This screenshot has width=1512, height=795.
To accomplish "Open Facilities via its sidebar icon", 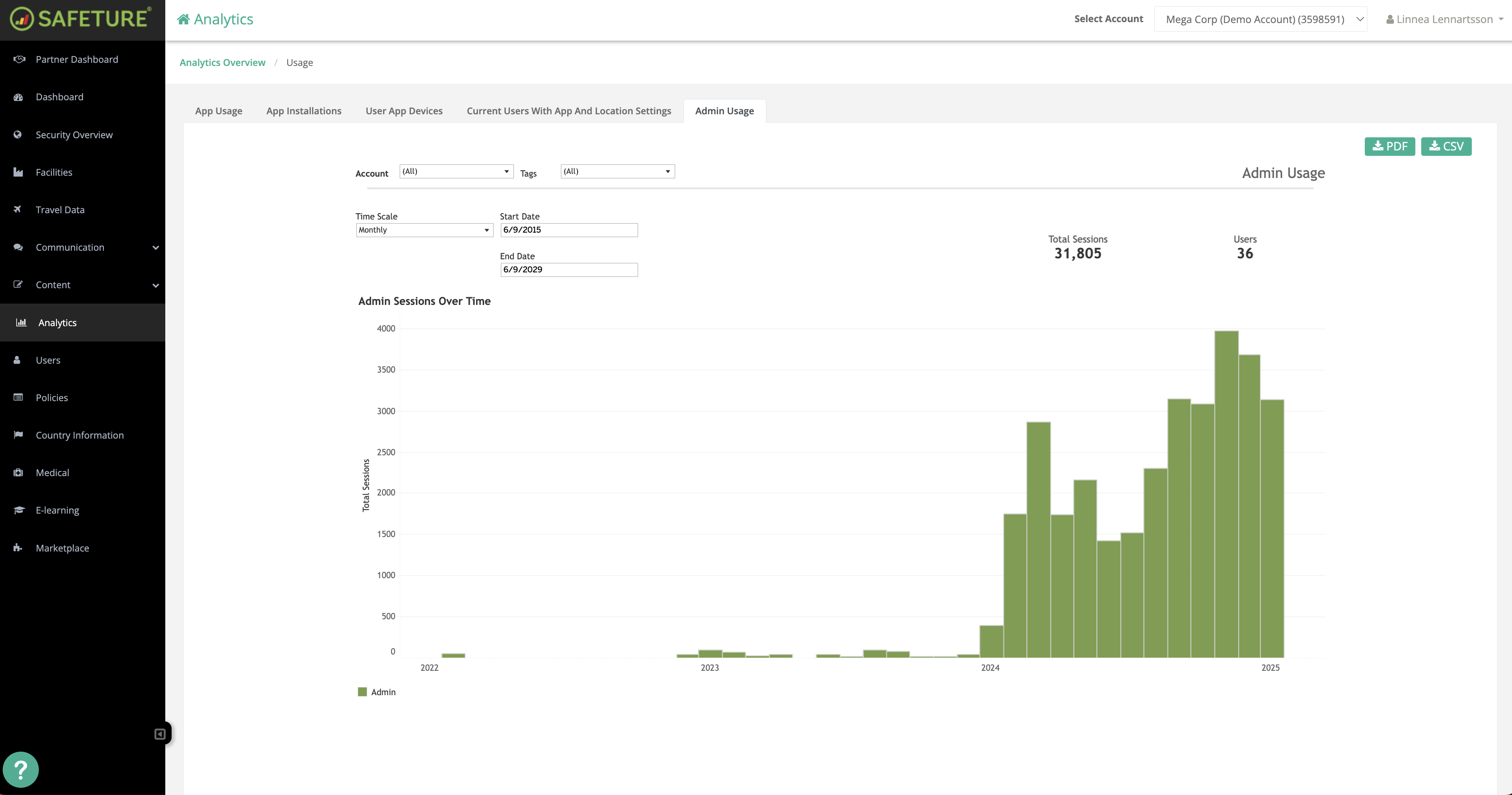I will coord(18,172).
